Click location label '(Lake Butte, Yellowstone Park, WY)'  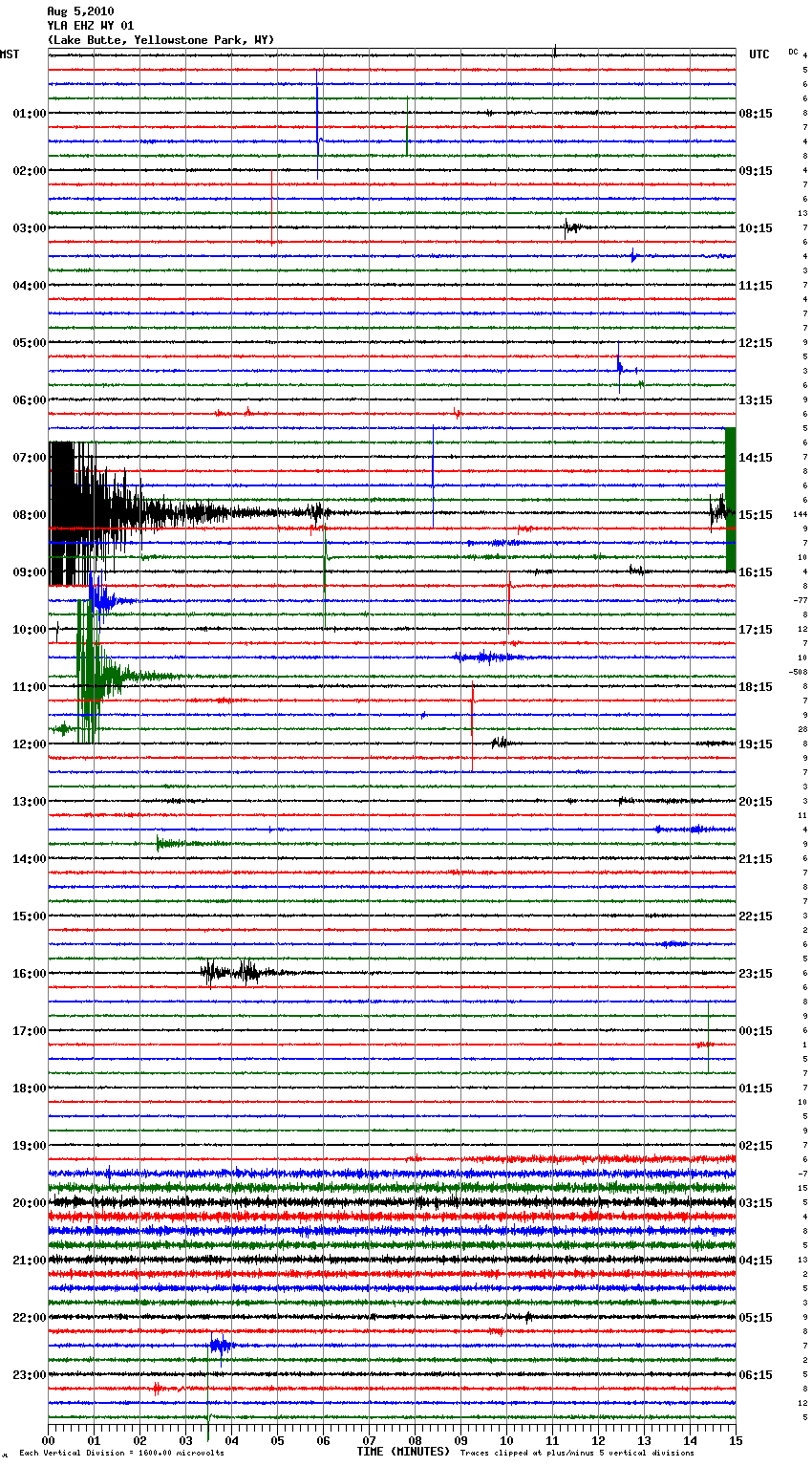pos(160,40)
